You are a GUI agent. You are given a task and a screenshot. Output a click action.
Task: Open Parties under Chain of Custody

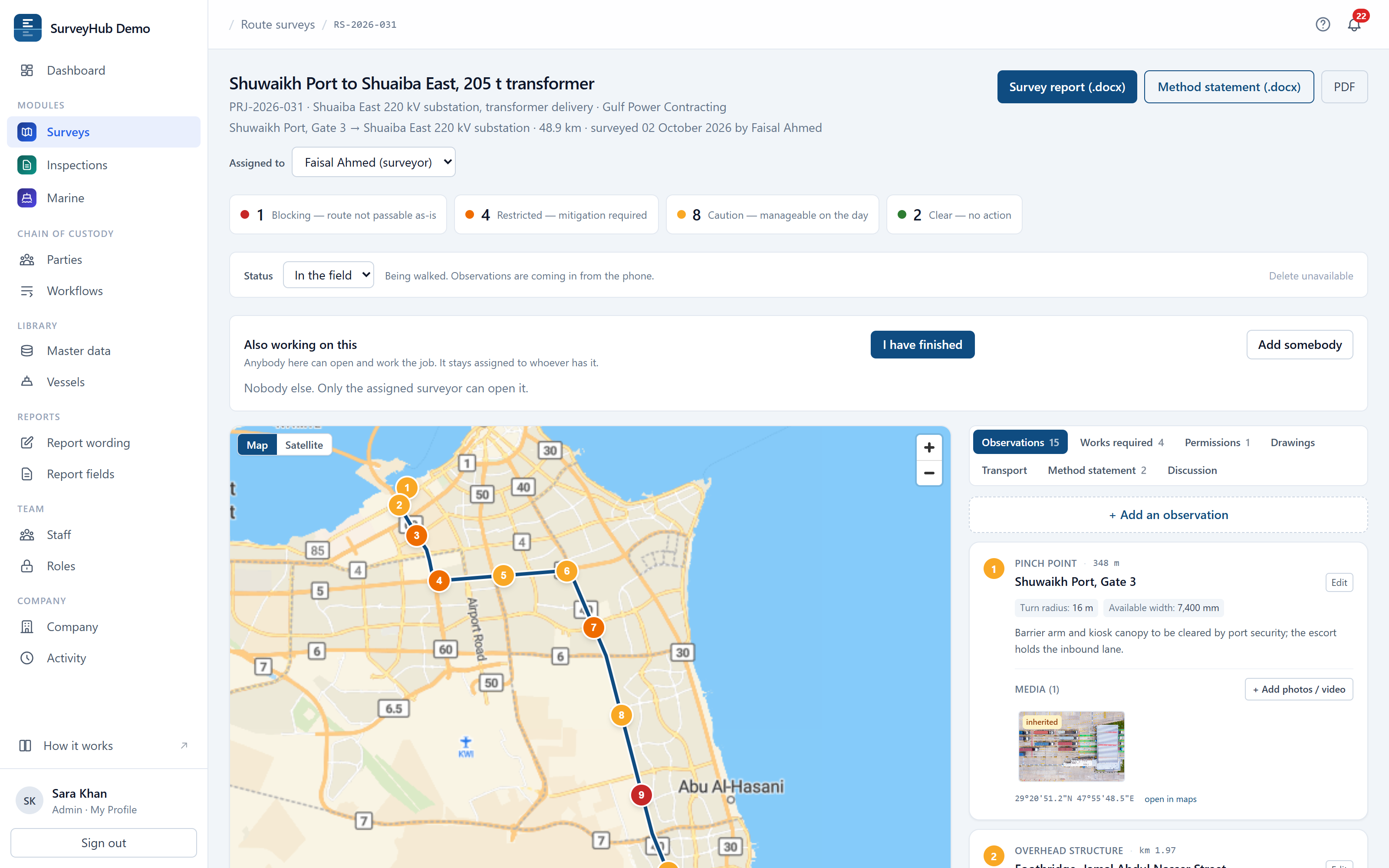coord(104,260)
